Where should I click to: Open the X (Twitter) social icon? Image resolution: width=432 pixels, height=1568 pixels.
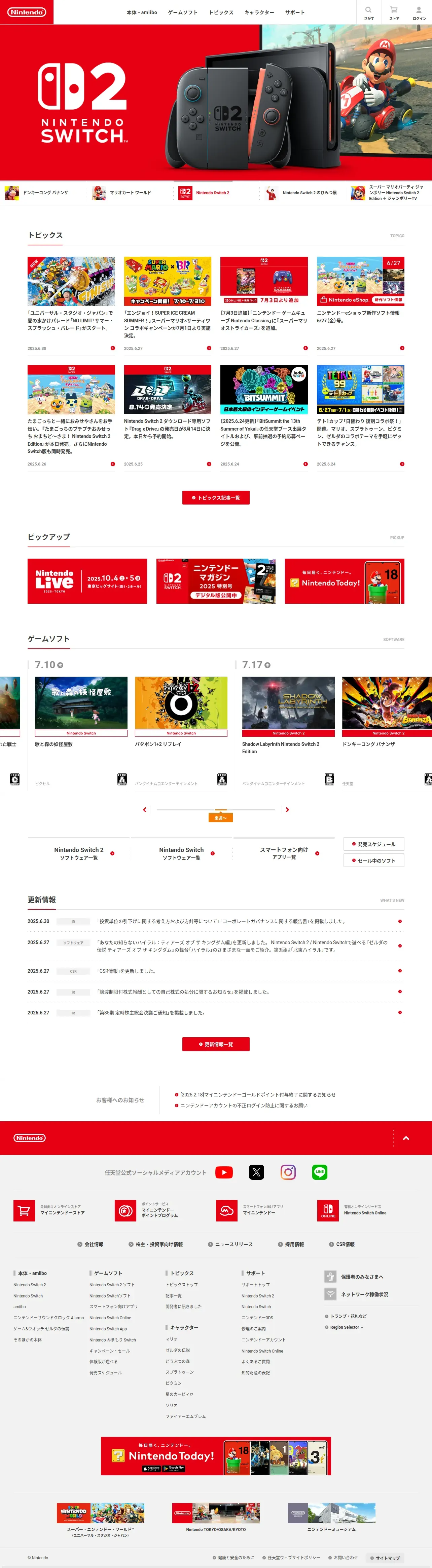coord(256,1172)
